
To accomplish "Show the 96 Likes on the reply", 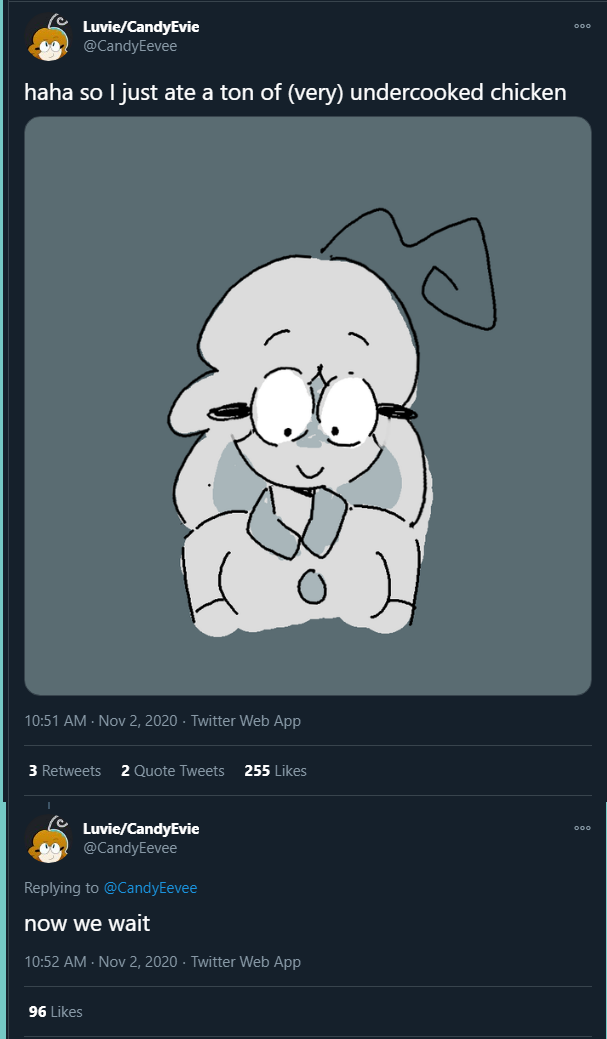I will tap(56, 1012).
